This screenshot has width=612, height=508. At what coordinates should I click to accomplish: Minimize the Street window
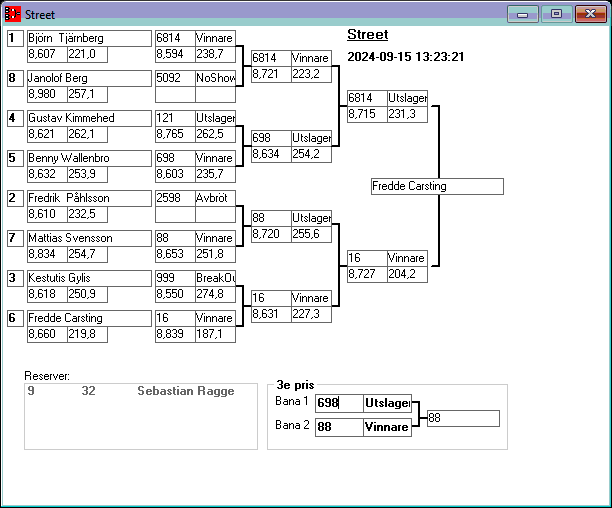pos(522,14)
